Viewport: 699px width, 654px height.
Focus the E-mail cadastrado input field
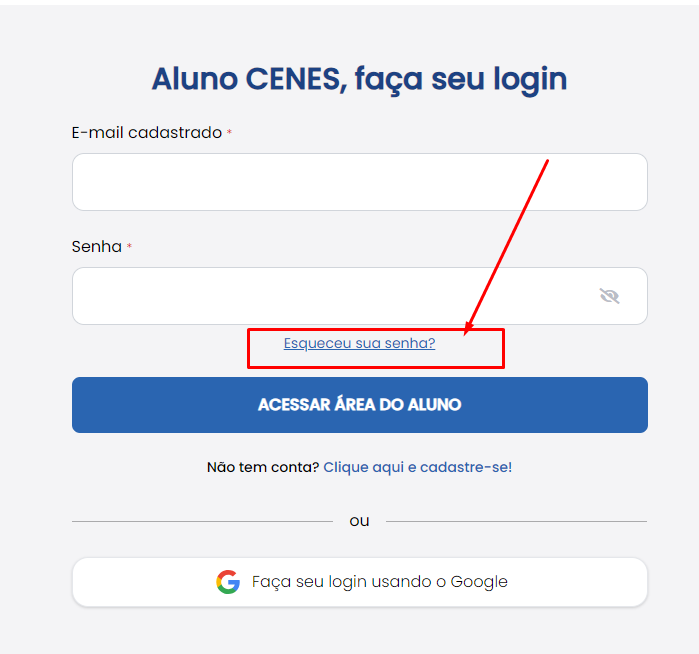[x=360, y=182]
